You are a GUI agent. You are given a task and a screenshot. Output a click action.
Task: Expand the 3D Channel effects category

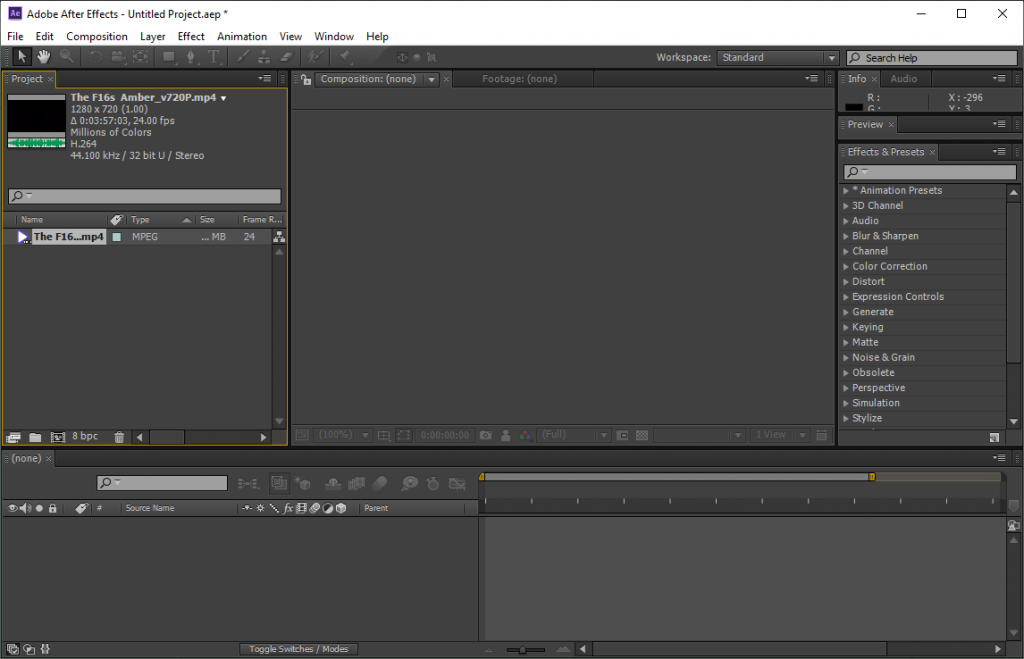[846, 206]
